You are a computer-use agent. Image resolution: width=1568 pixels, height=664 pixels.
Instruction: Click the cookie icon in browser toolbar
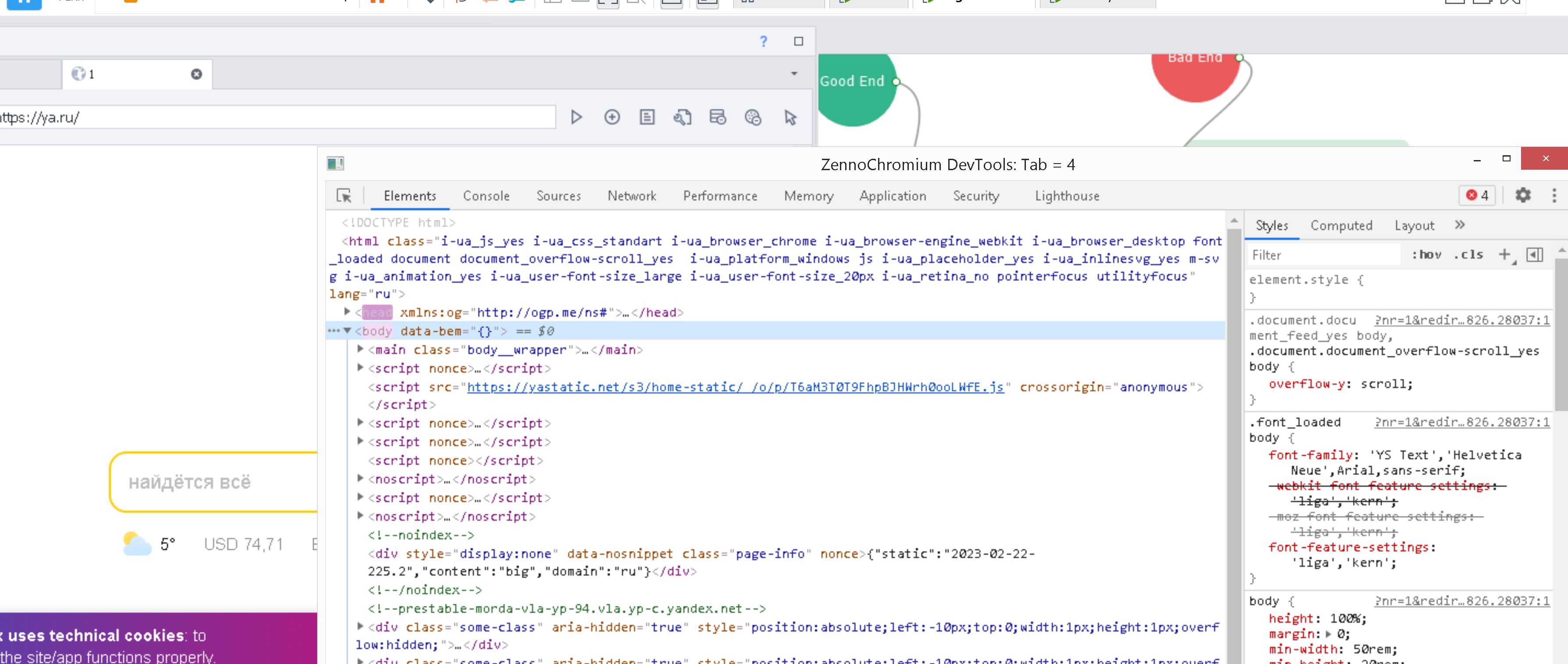click(x=753, y=117)
